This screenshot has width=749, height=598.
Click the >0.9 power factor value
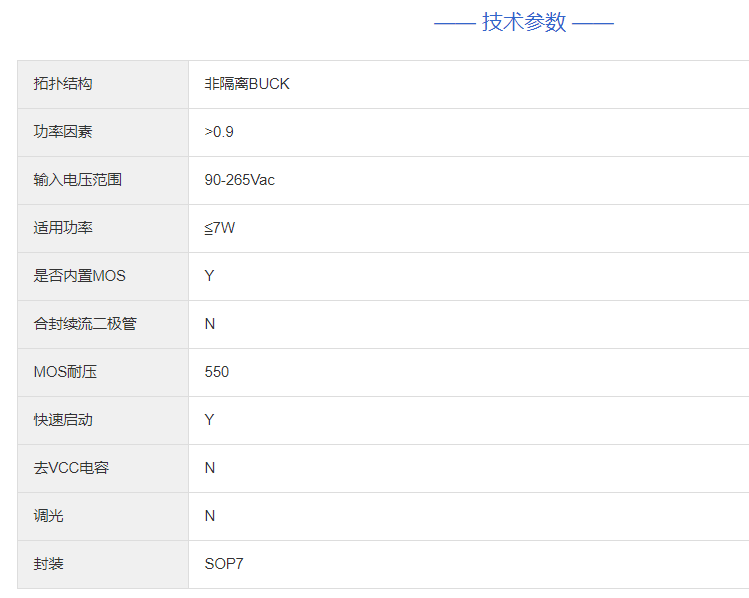tap(219, 132)
